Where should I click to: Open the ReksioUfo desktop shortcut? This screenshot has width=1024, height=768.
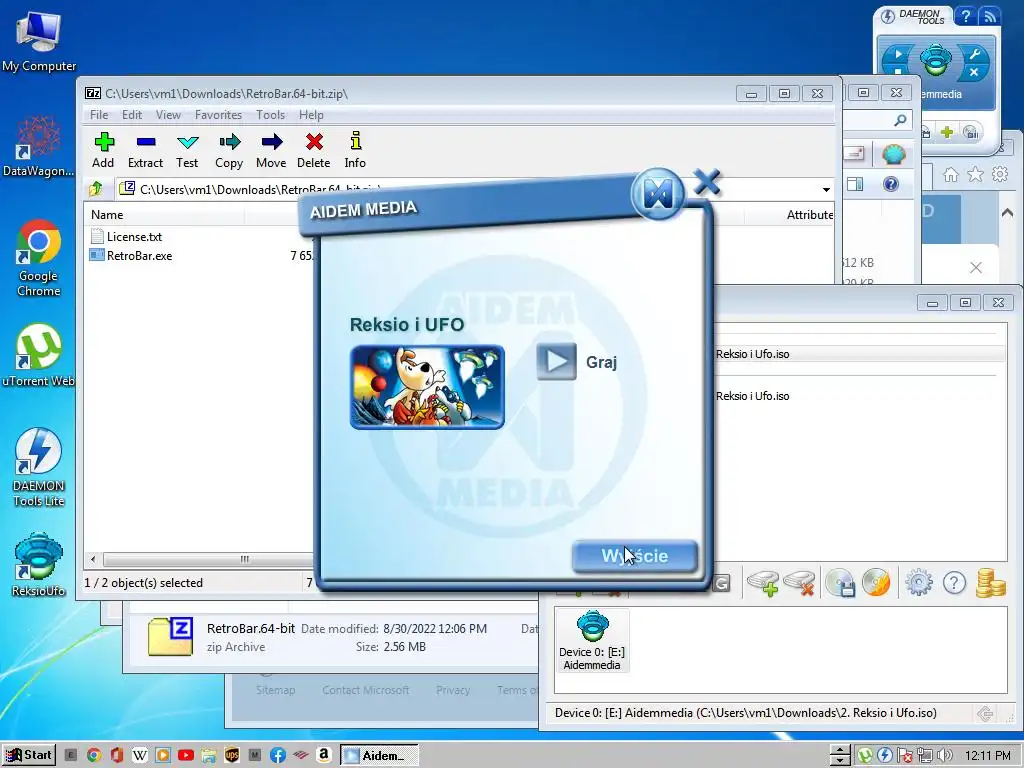(39, 565)
